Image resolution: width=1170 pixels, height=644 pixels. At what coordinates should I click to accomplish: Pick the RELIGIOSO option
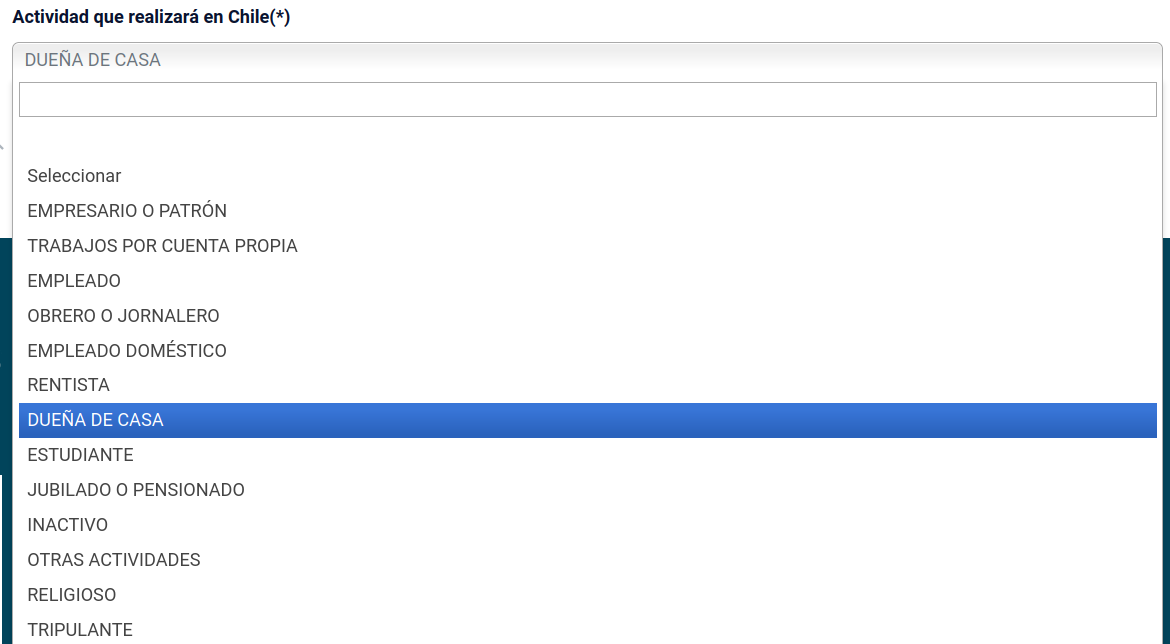point(72,595)
